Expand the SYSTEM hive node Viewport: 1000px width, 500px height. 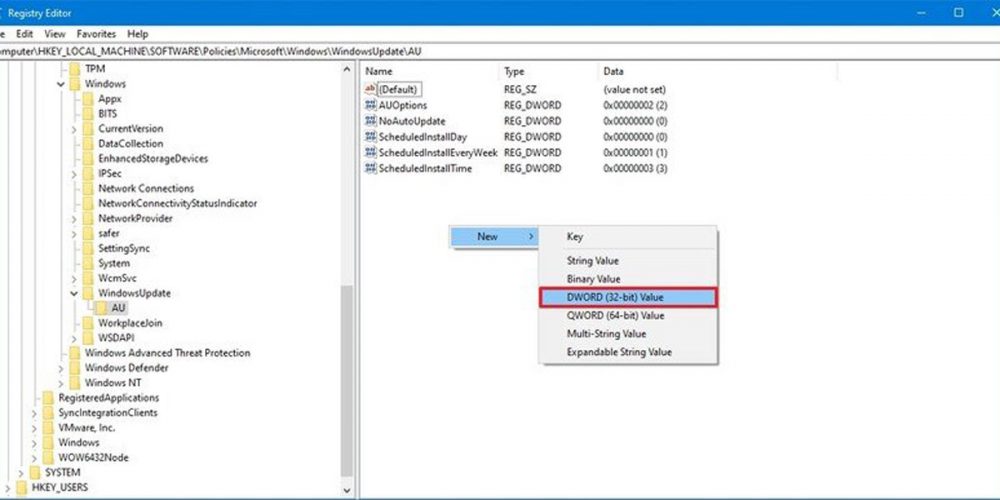pos(21,472)
